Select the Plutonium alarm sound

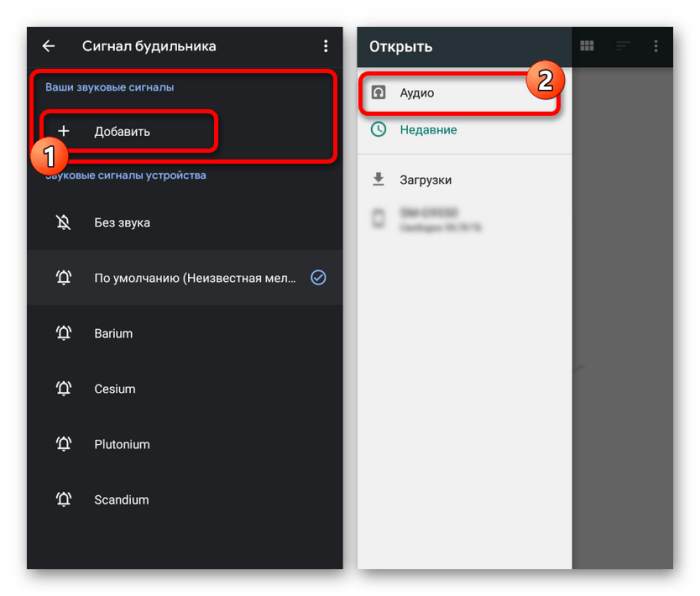[x=122, y=444]
